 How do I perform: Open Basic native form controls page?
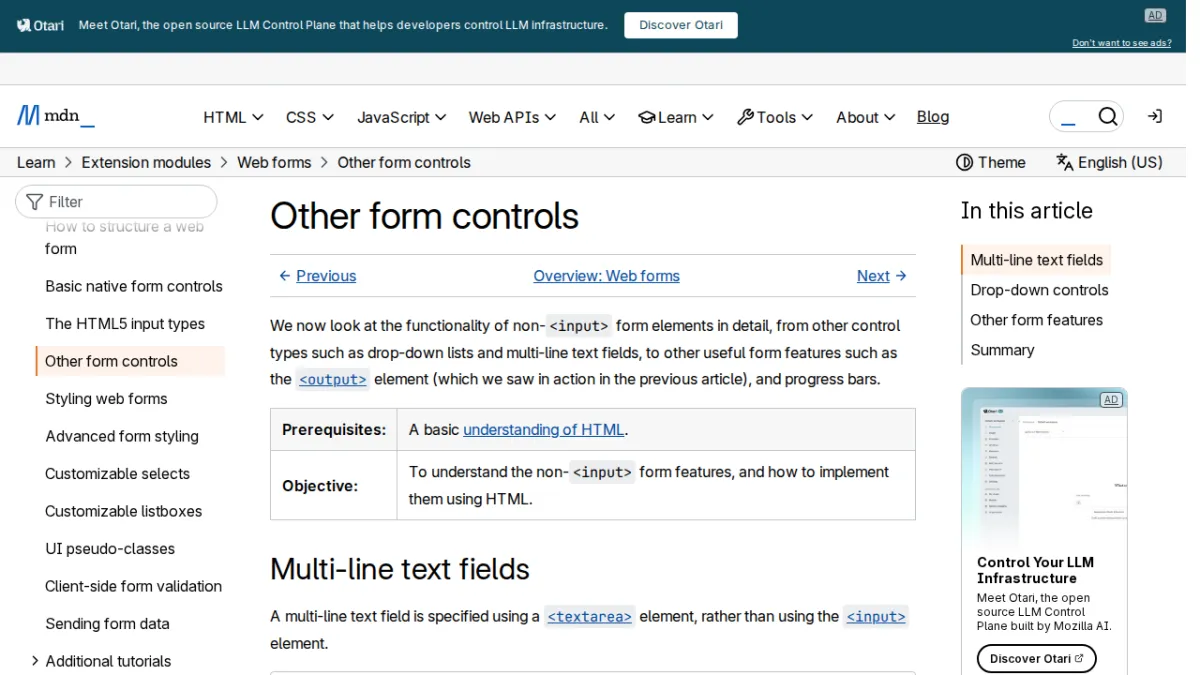[x=134, y=286]
